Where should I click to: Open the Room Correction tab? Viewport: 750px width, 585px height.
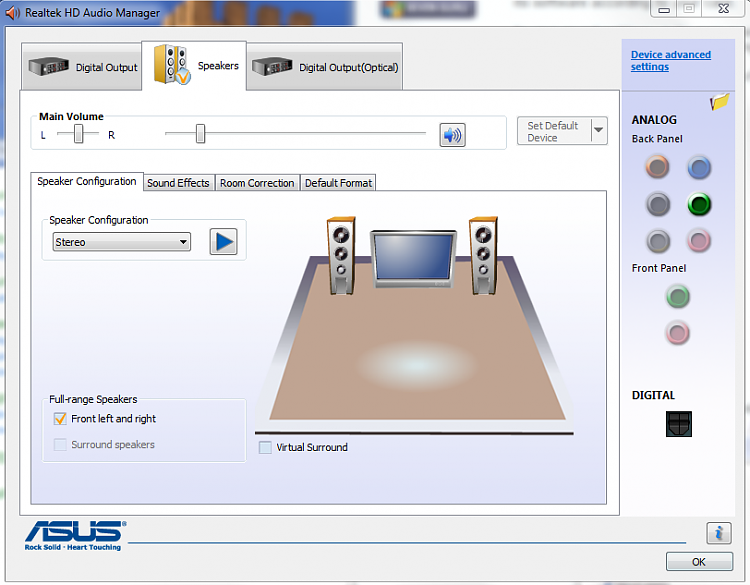click(257, 183)
